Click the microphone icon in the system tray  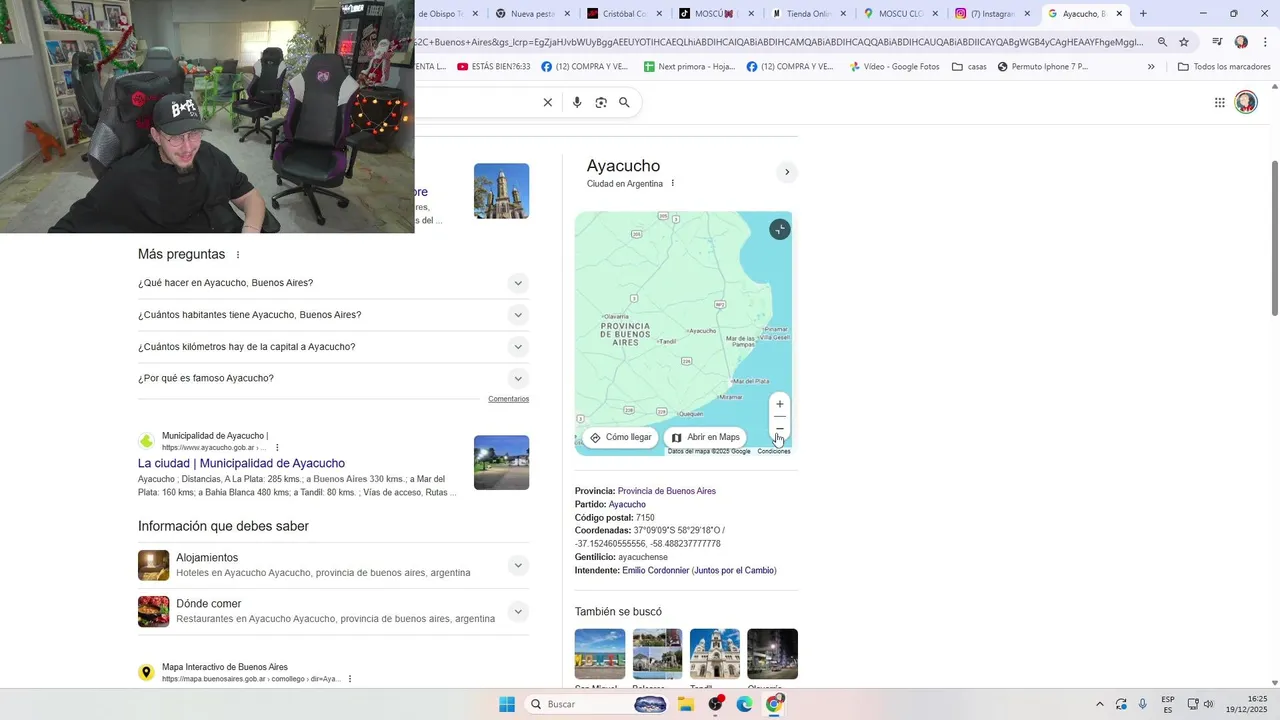click(x=1143, y=704)
